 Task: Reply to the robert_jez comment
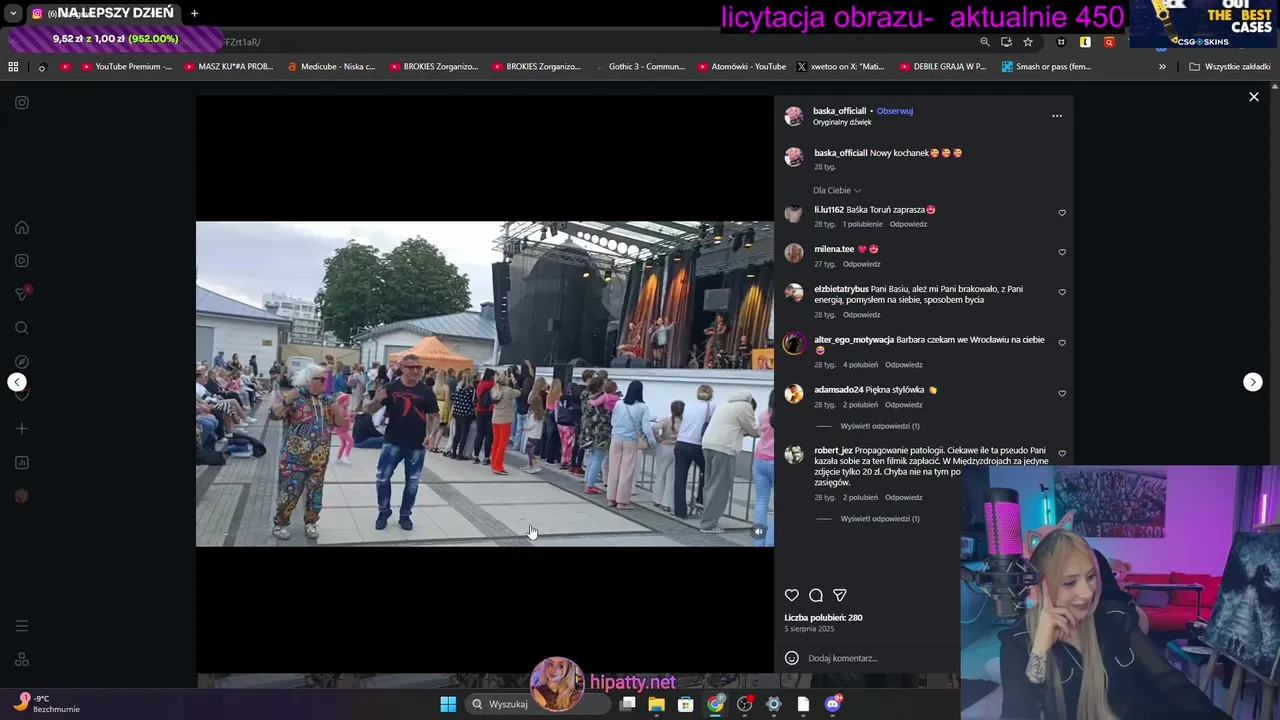903,497
